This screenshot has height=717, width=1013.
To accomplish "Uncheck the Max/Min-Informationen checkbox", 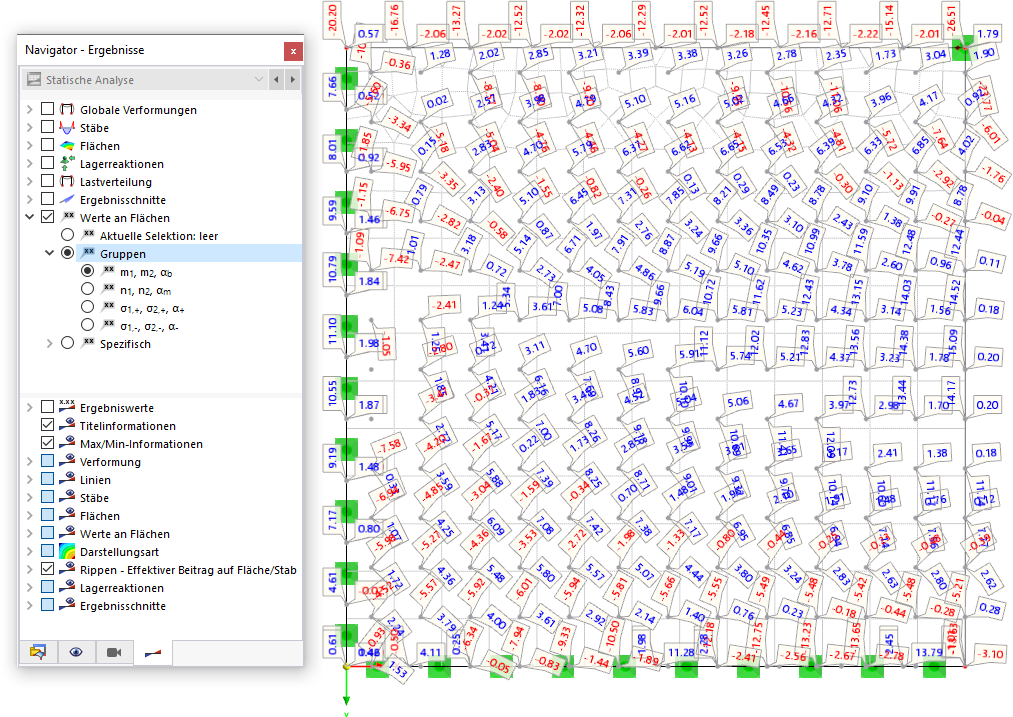I will point(47,443).
